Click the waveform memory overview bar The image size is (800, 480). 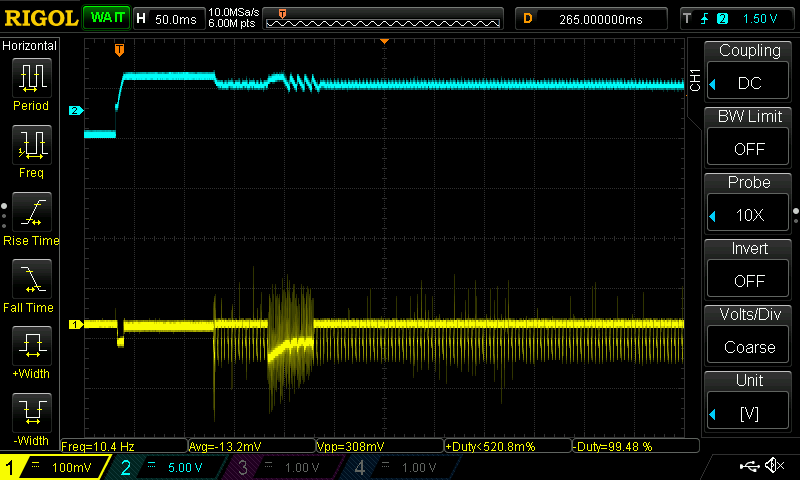click(383, 19)
